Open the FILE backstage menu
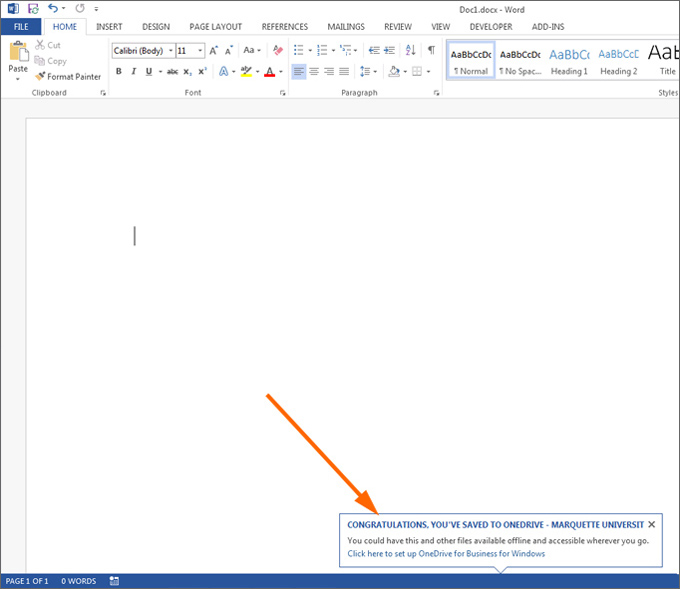The width and height of the screenshot is (680, 589). tap(20, 27)
